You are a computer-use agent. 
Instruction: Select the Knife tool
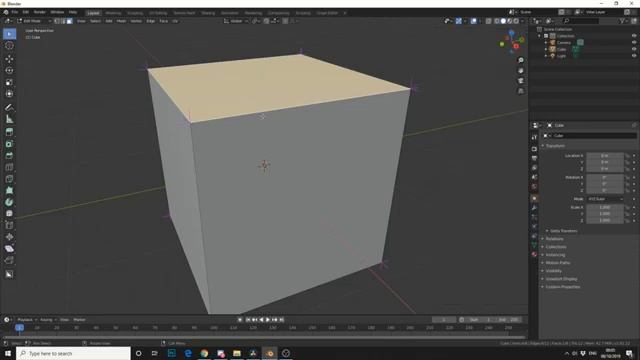(x=9, y=179)
